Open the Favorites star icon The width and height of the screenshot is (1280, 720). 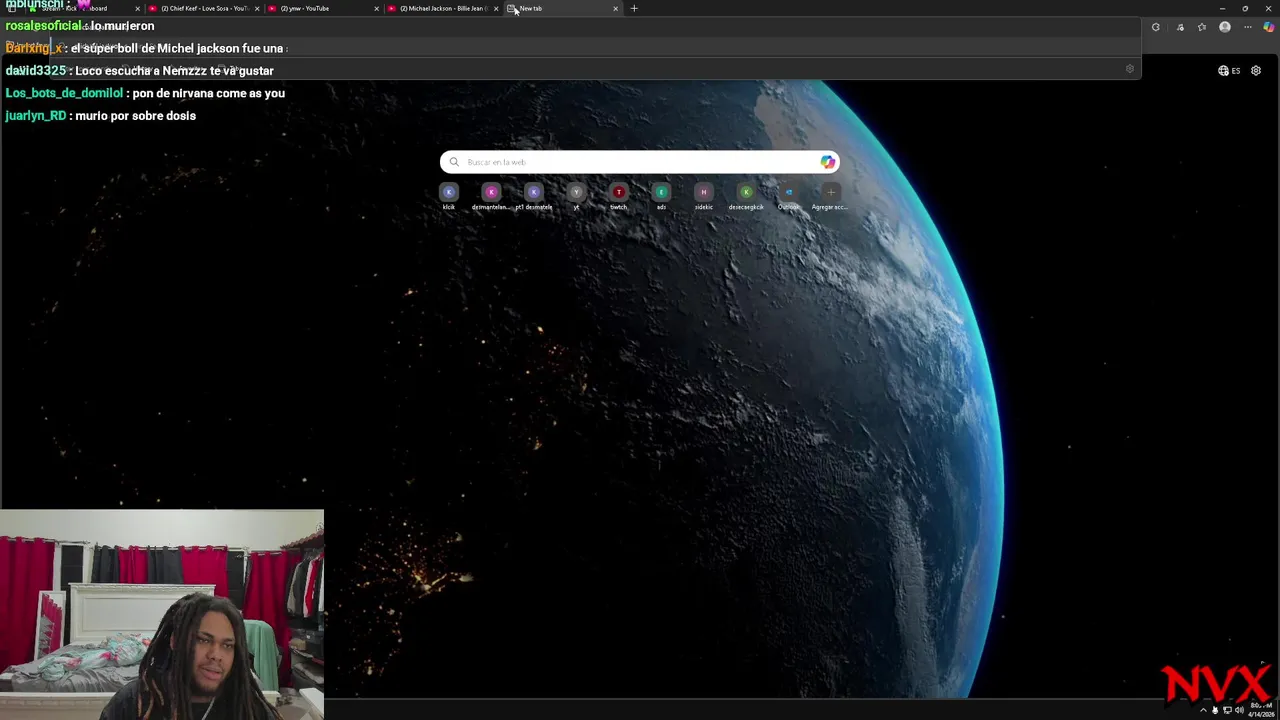pos(1202,27)
